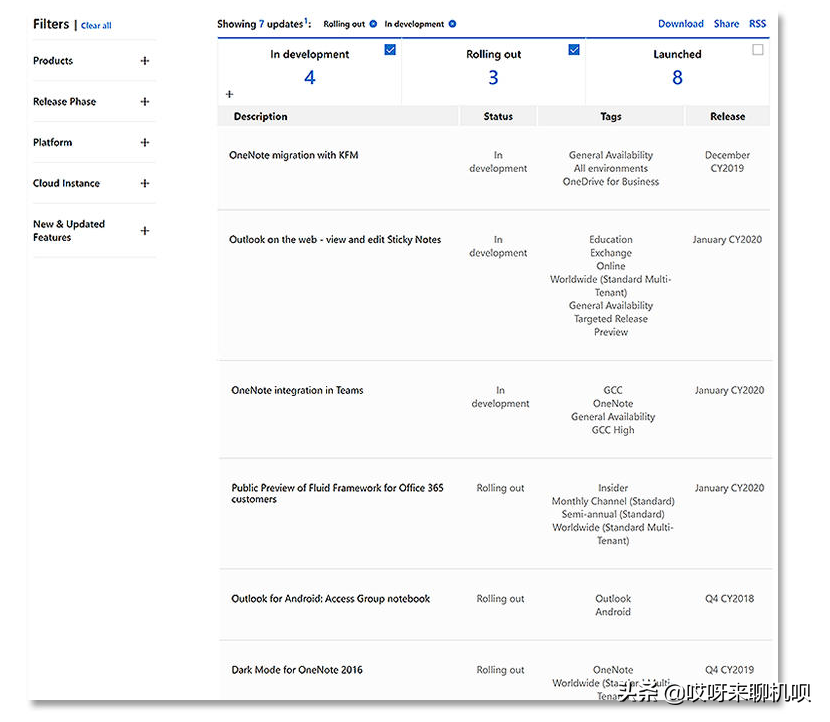This screenshot has height=722, width=830.
Task: Expand the Products filter
Action: [145, 61]
